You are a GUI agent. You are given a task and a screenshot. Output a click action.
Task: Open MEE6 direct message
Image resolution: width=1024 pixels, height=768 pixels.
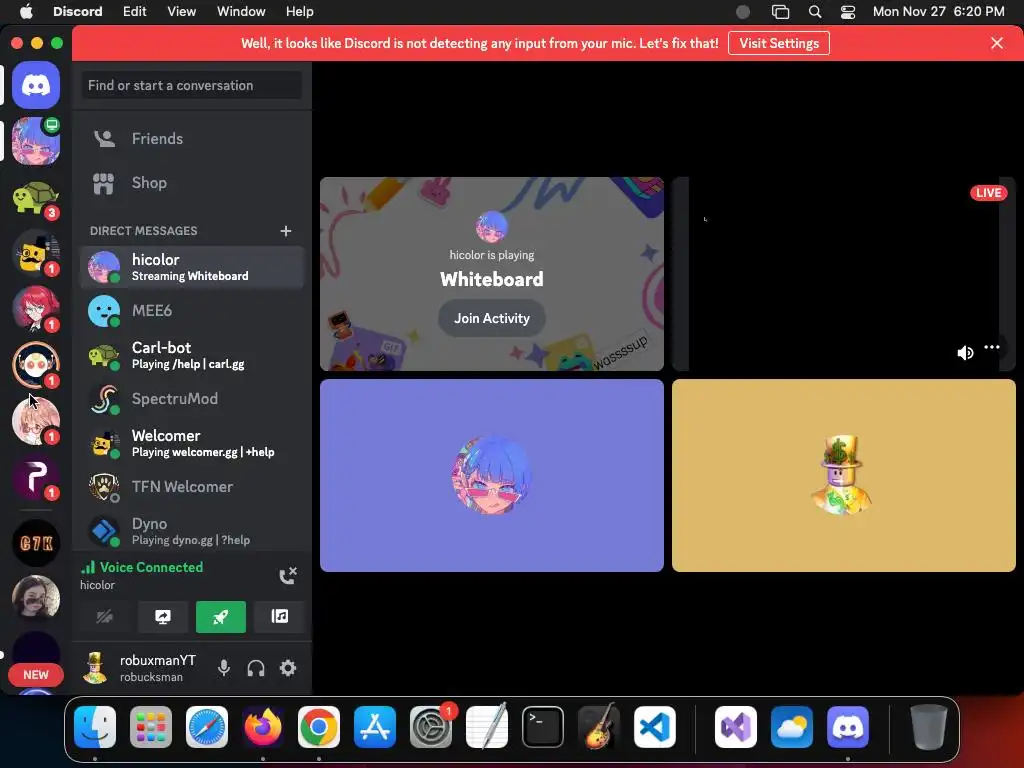pos(192,311)
